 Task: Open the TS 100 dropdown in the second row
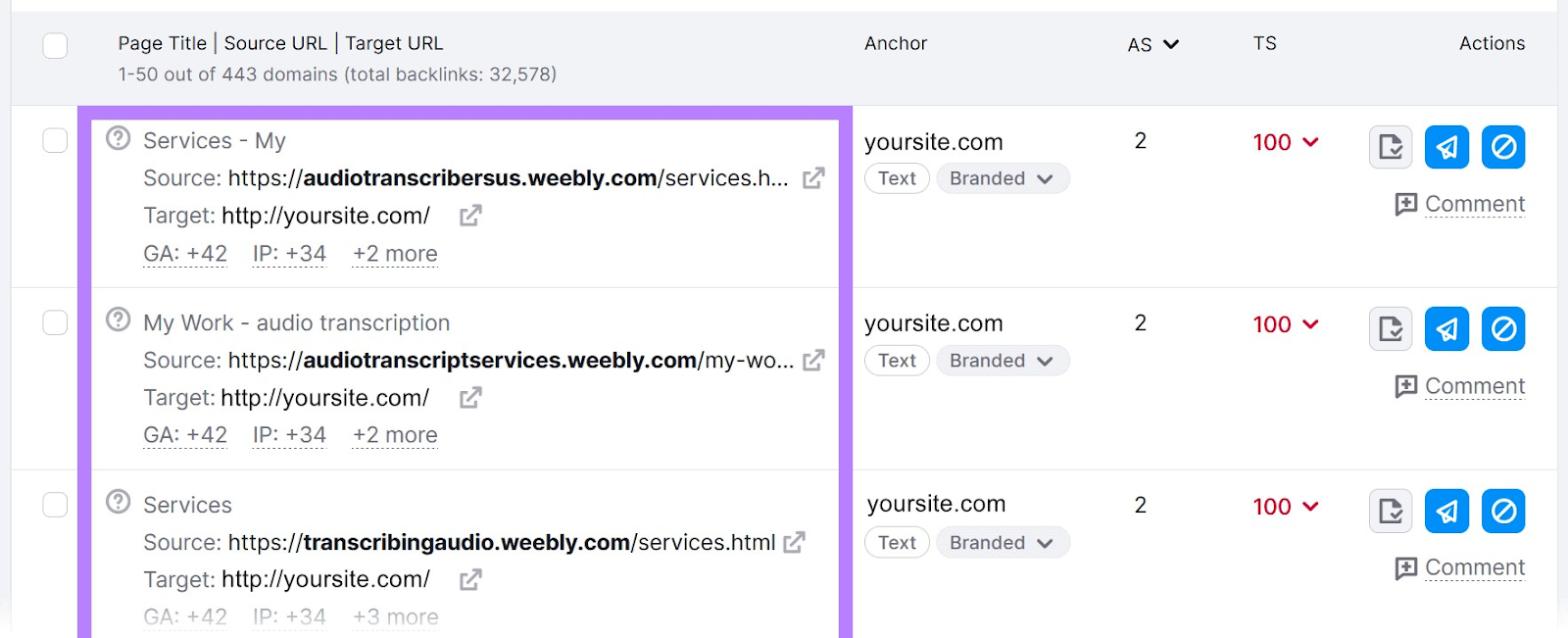(1286, 324)
